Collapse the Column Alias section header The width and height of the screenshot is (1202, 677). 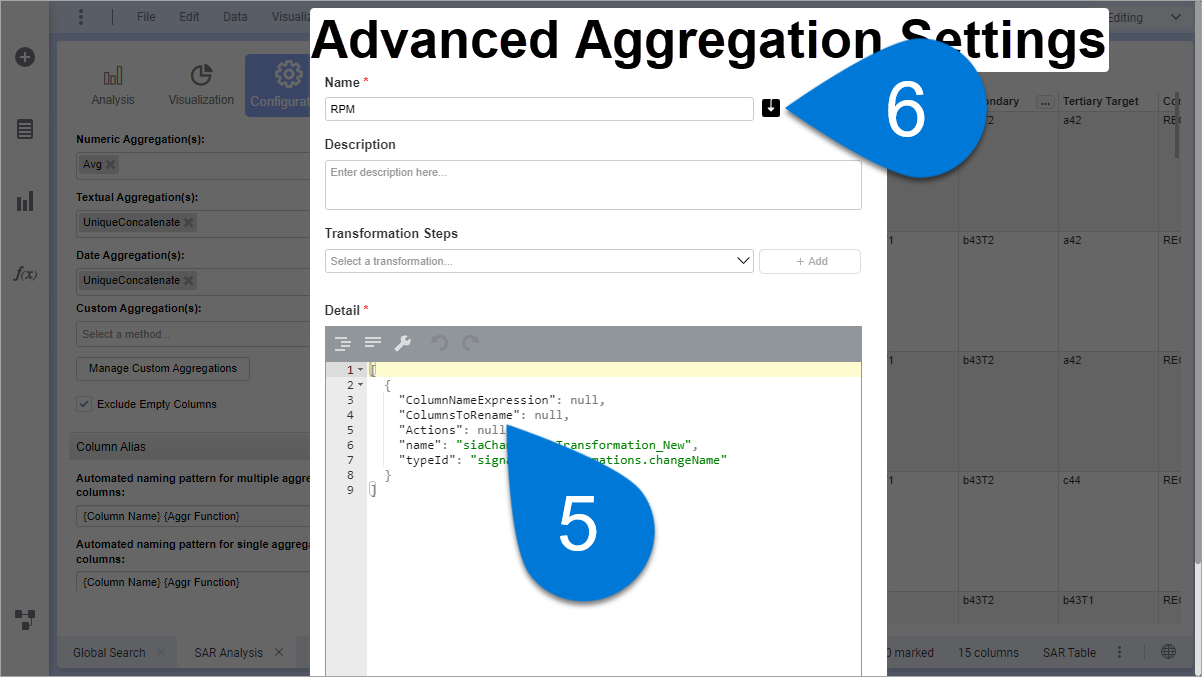click(190, 447)
